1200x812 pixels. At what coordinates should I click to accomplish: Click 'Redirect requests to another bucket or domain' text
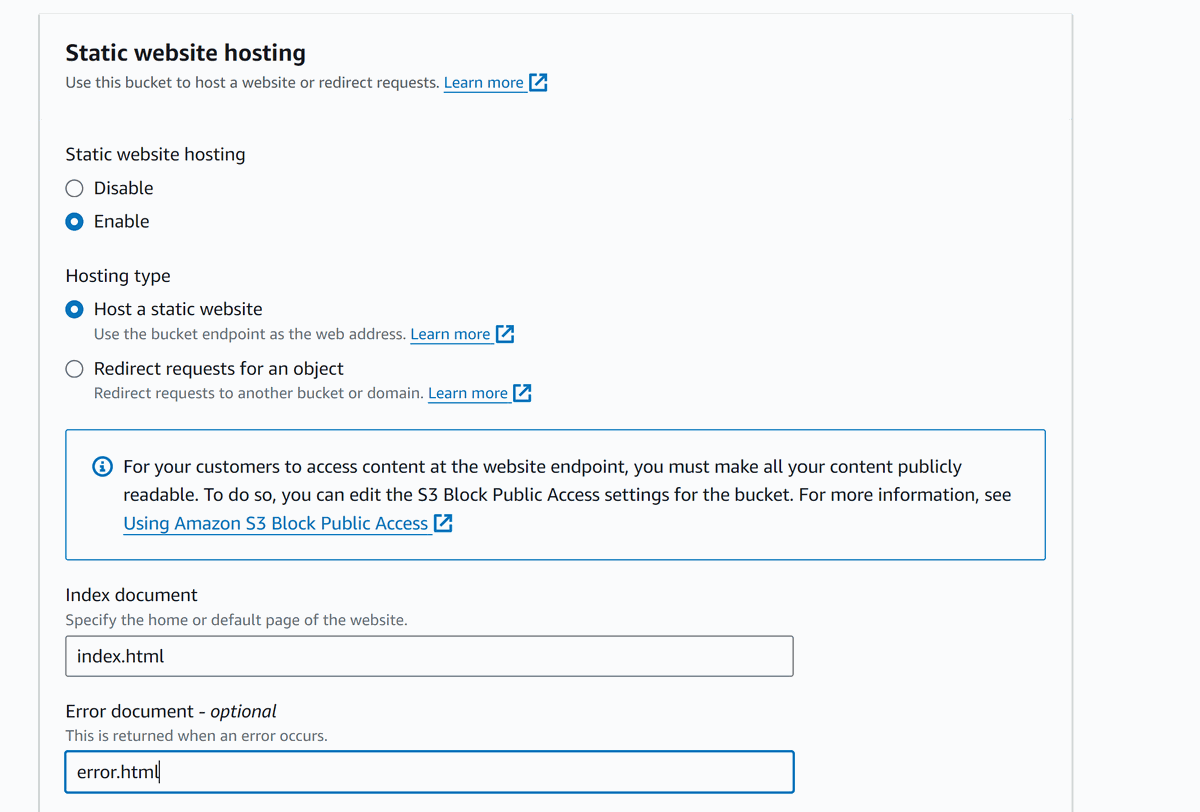(x=259, y=393)
